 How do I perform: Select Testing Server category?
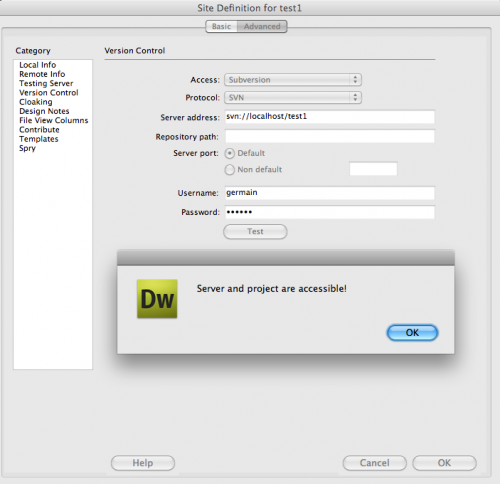(46, 83)
